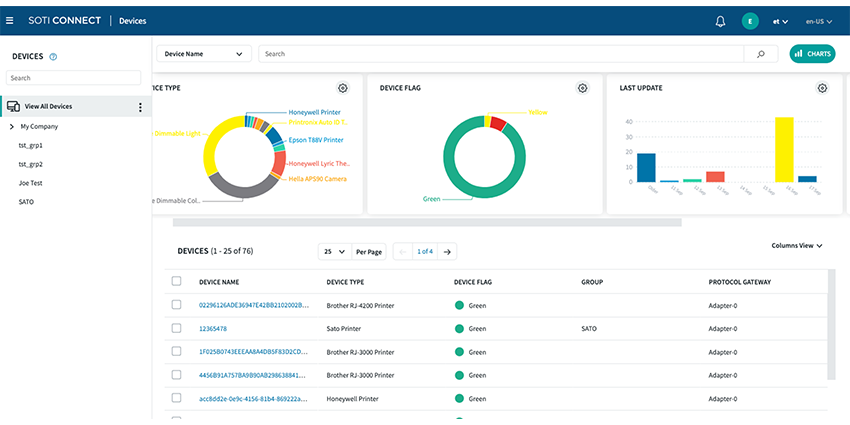Screen dimensions: 850x425
Task: Open device 02296126ADE36947E42BB2102002B link
Action: coord(254,306)
